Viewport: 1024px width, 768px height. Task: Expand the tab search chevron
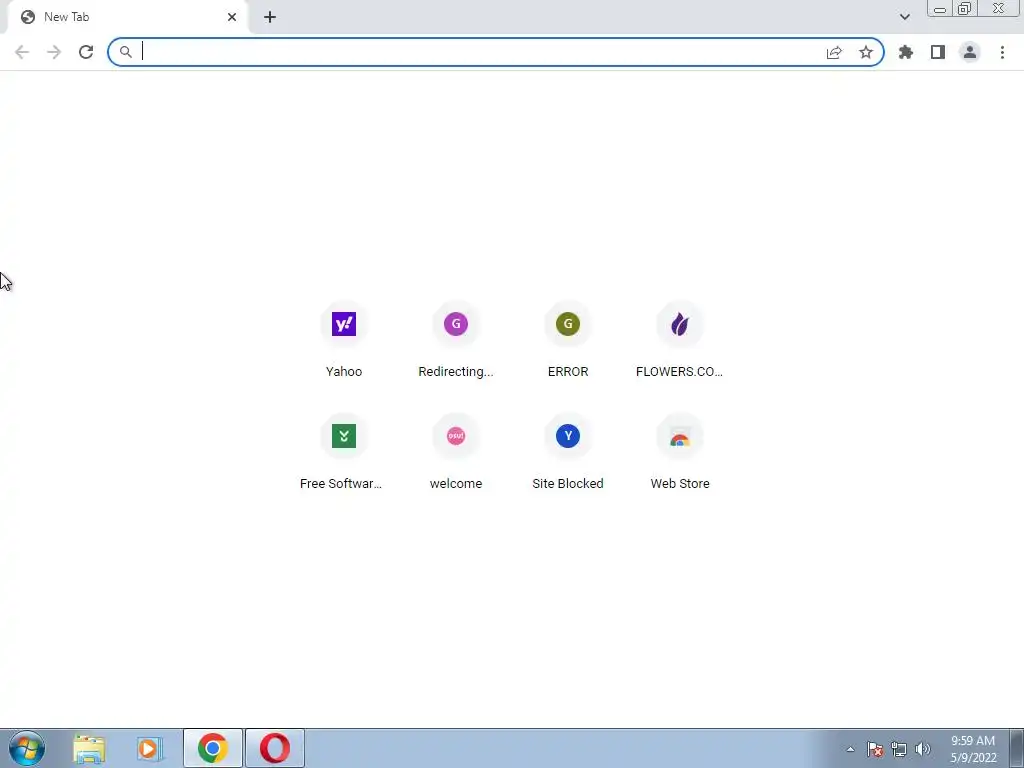point(904,17)
